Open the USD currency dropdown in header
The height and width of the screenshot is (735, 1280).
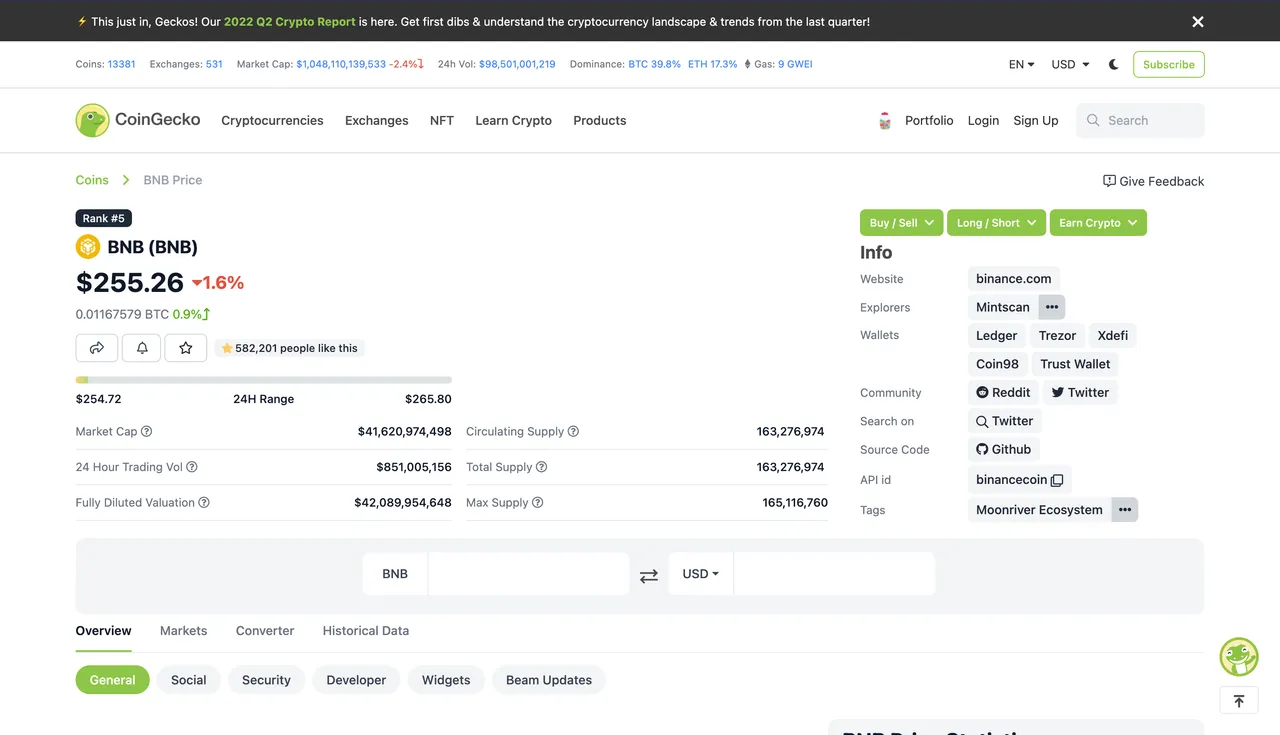tap(1071, 64)
